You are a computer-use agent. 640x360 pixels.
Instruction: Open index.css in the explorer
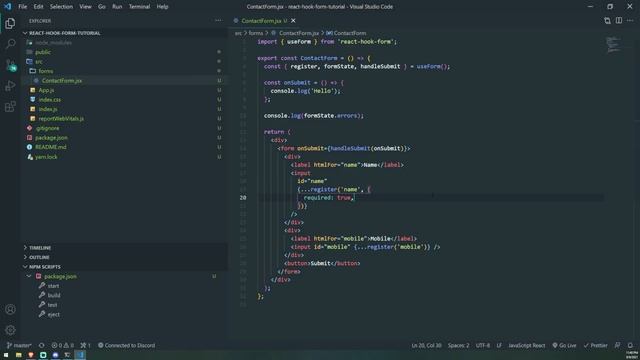[x=50, y=100]
